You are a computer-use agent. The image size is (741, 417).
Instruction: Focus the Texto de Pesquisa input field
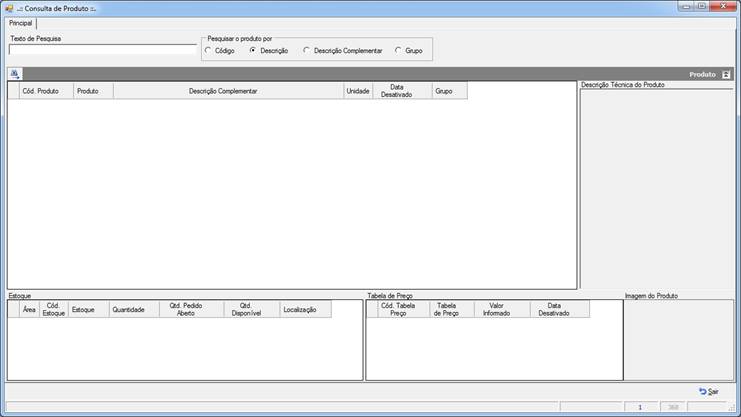[x=103, y=49]
